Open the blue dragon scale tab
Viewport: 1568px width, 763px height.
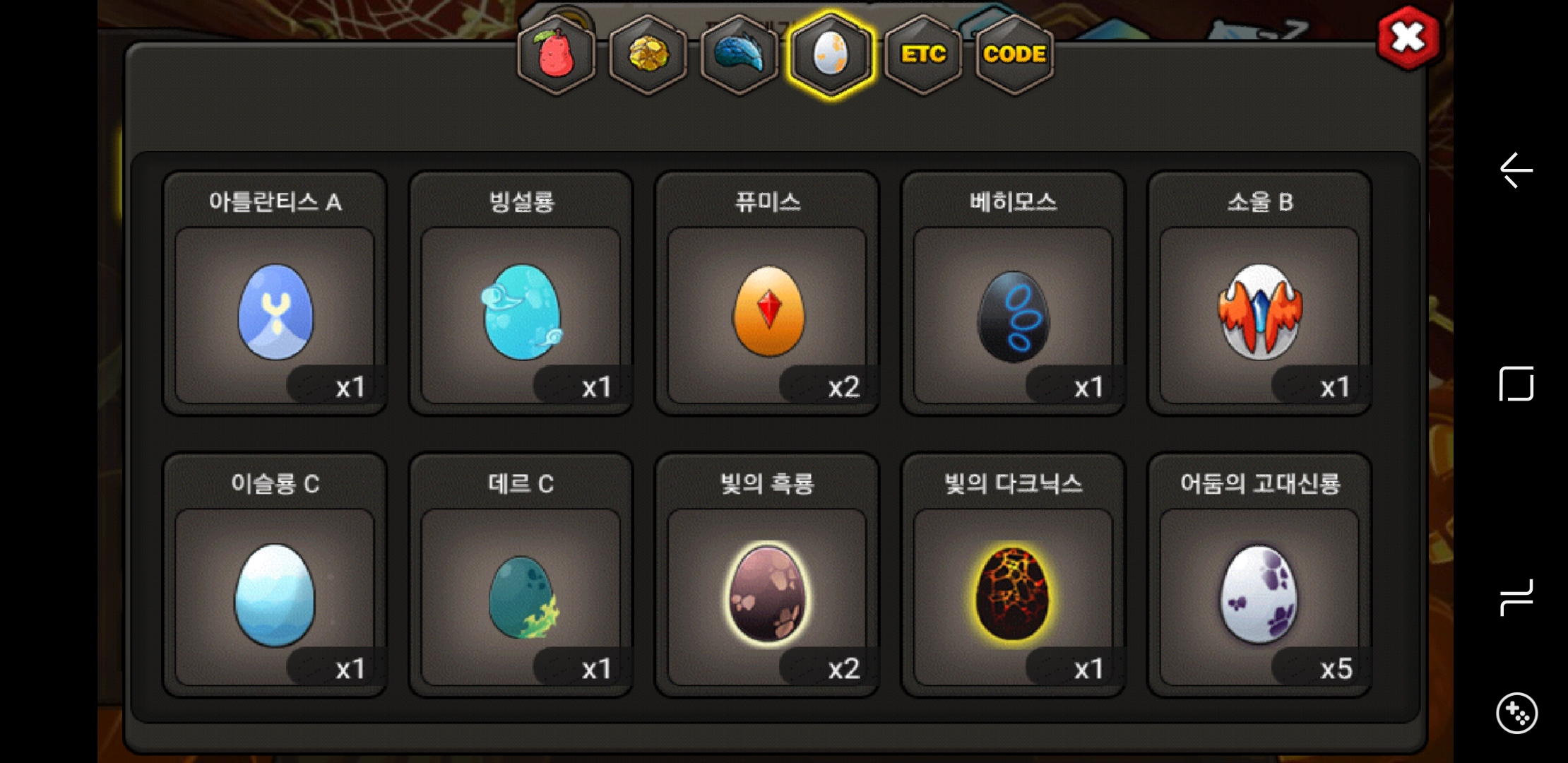point(739,54)
